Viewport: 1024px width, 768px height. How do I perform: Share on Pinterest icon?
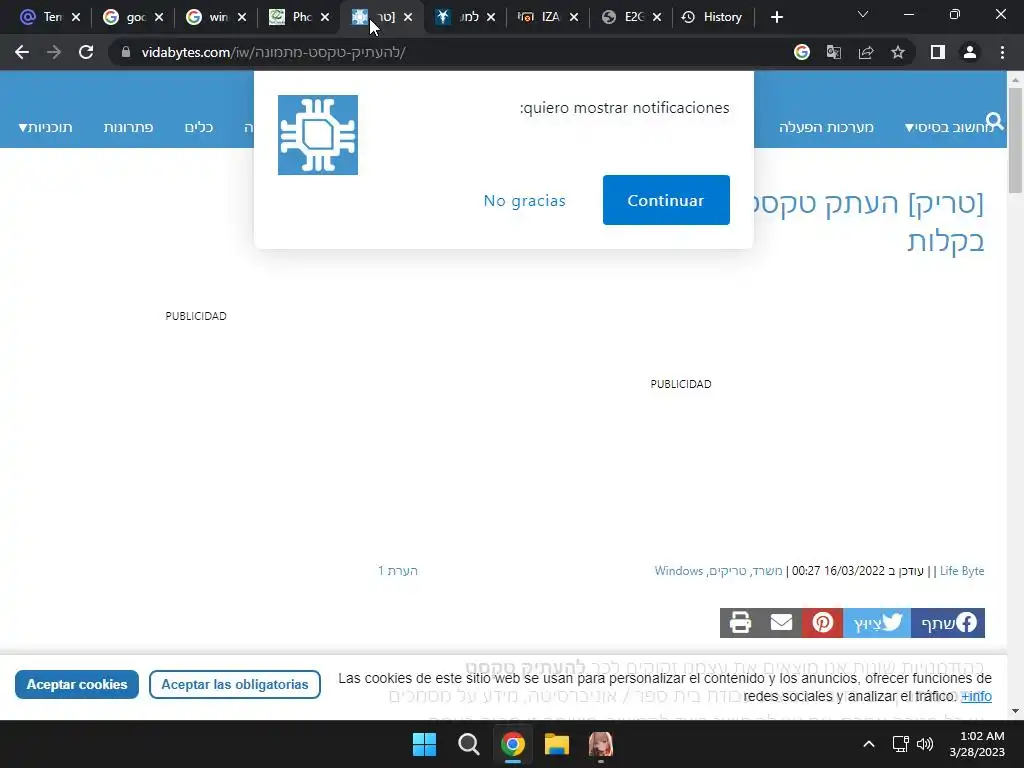(822, 622)
